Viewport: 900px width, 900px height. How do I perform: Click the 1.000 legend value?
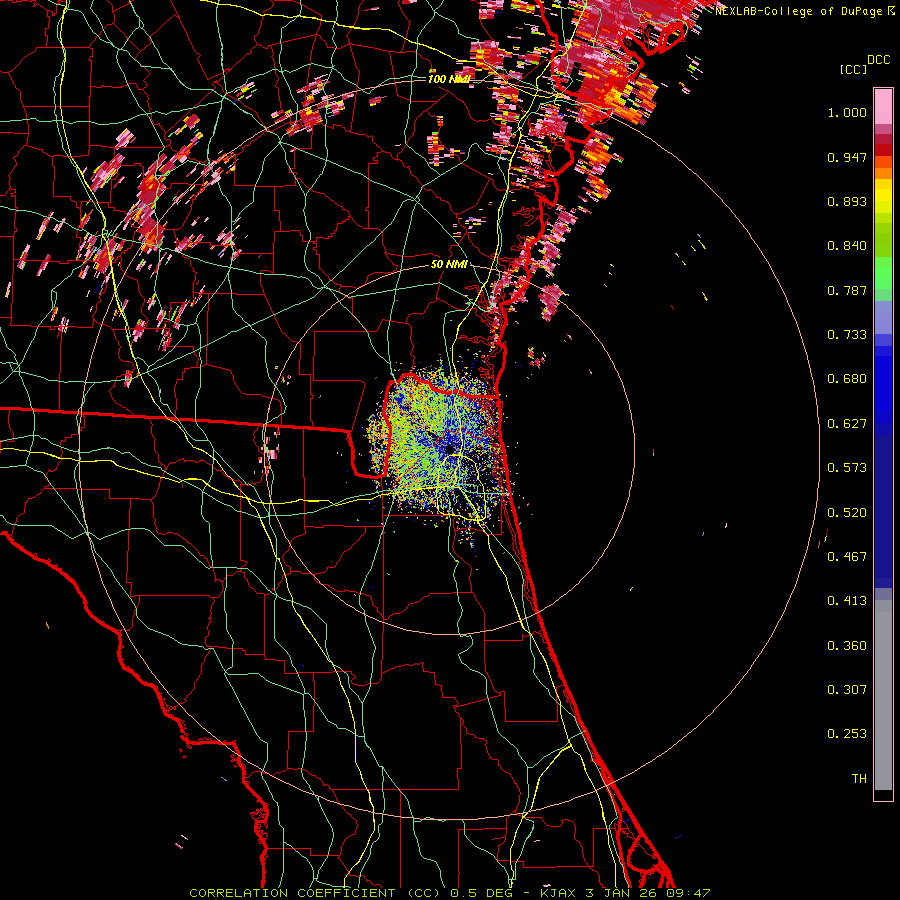(x=847, y=112)
